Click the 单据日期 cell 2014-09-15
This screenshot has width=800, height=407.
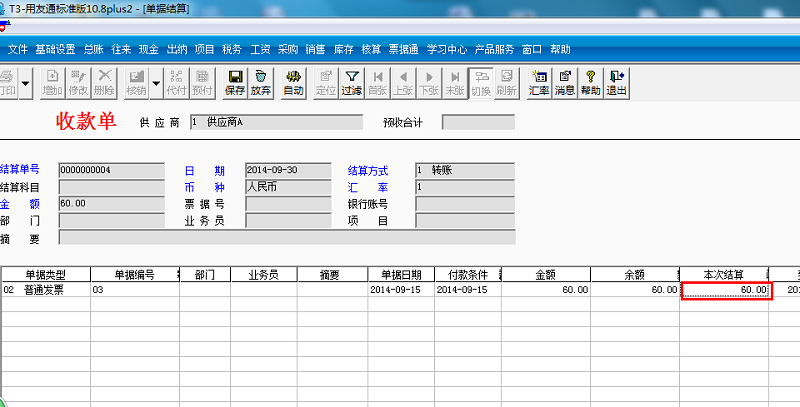click(x=401, y=290)
